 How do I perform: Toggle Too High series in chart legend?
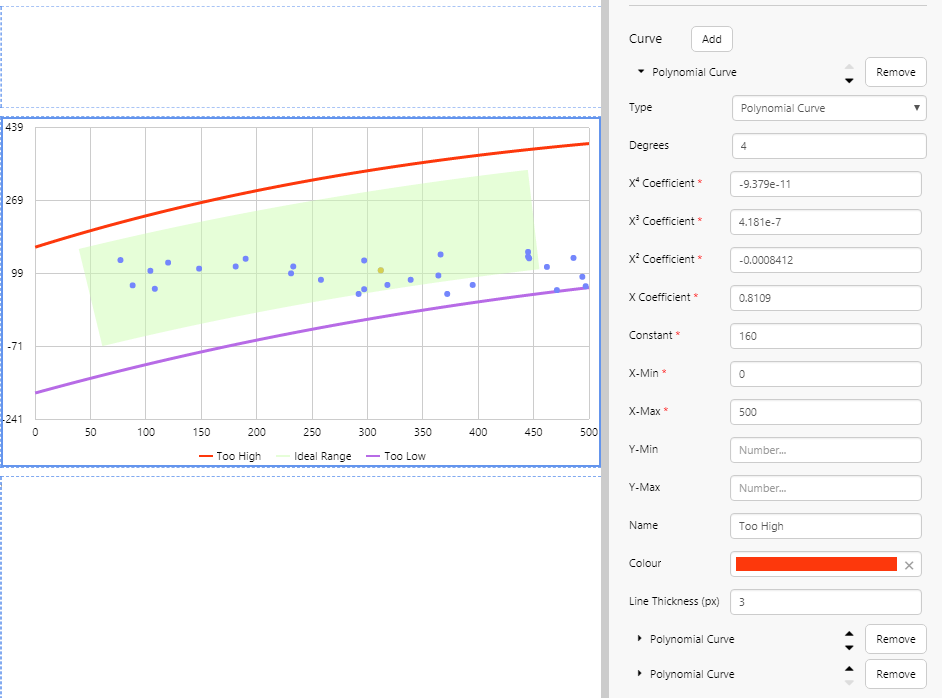click(230, 456)
